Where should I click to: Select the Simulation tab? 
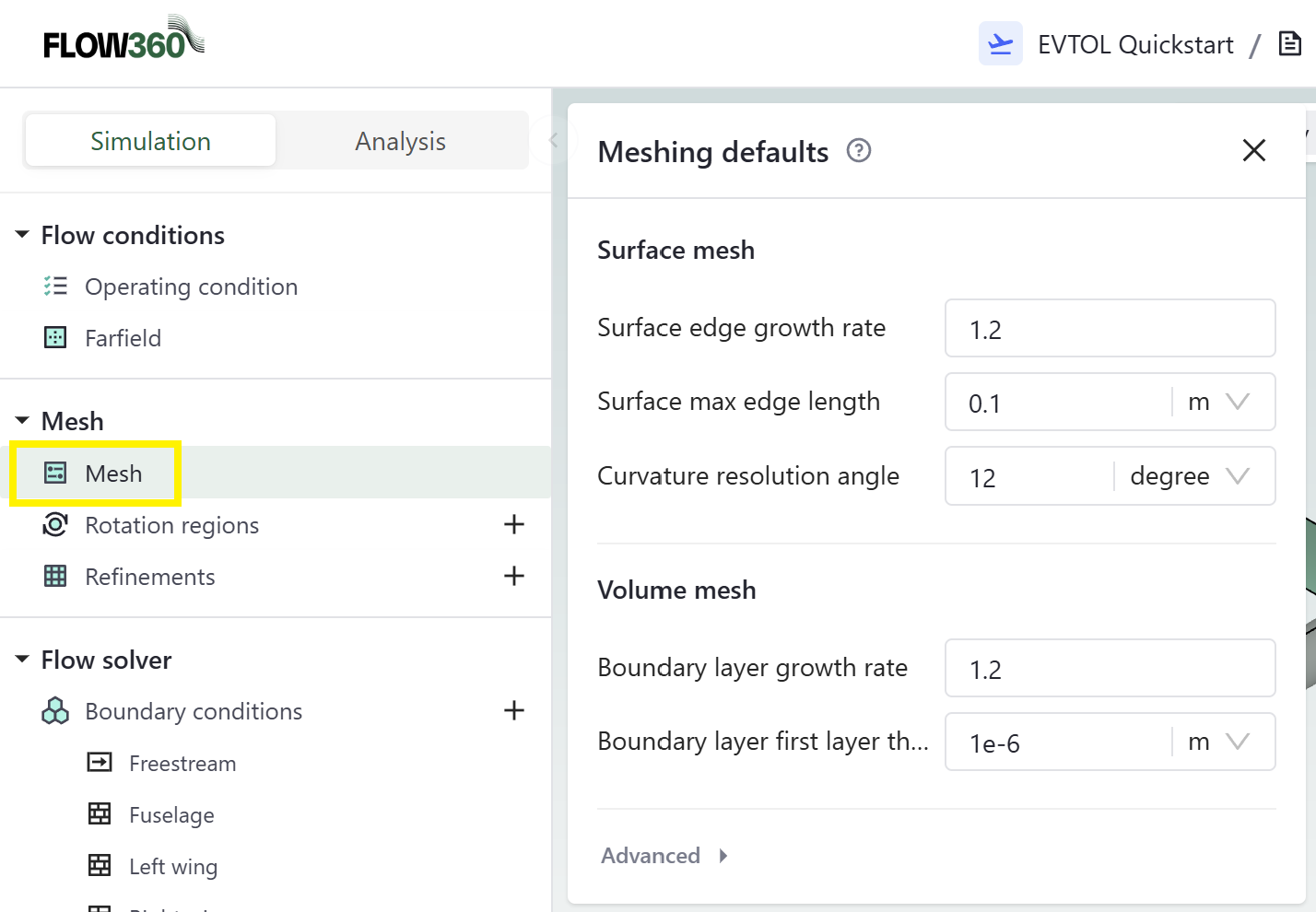tap(150, 141)
